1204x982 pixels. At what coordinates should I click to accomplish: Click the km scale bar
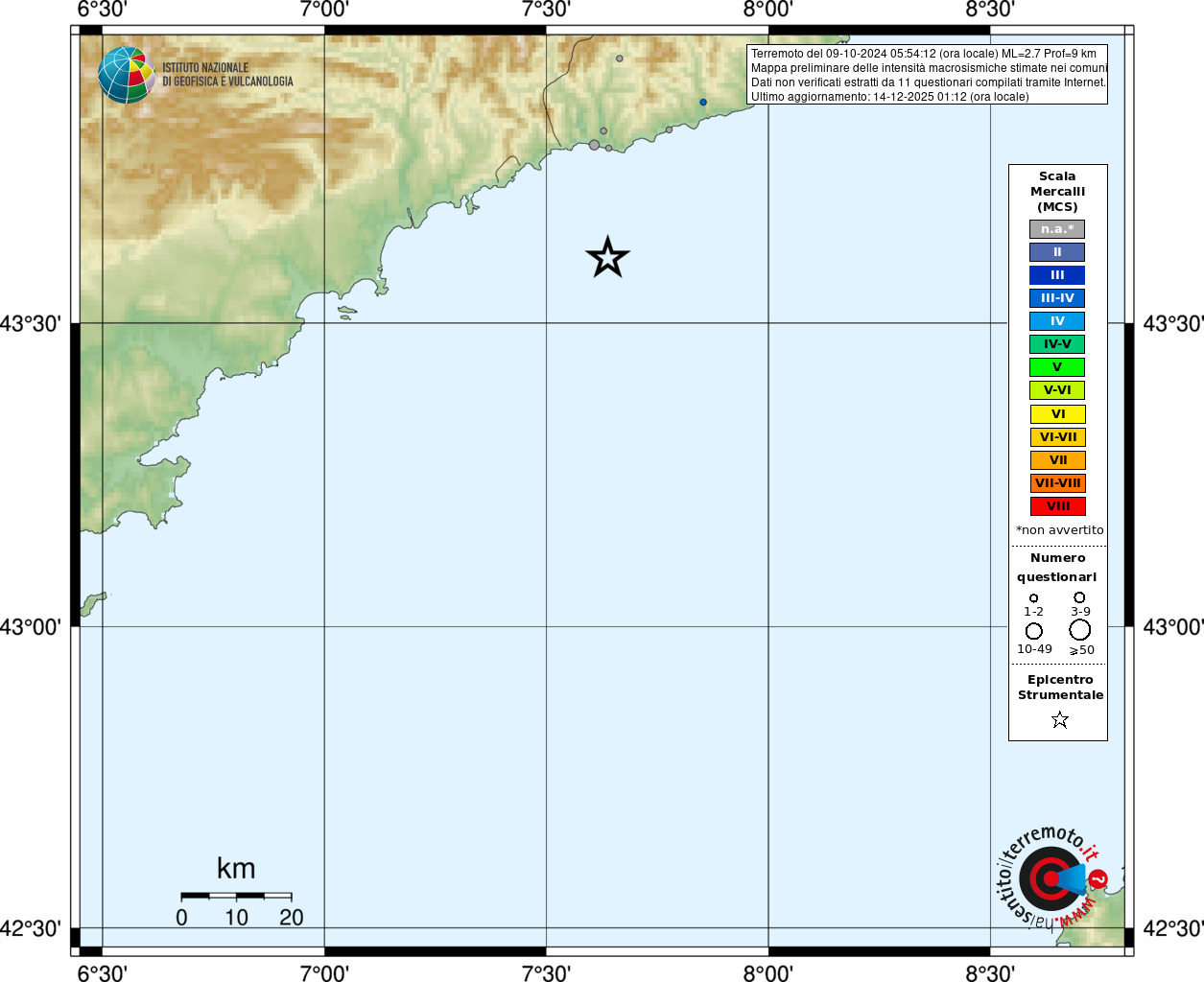tap(236, 896)
